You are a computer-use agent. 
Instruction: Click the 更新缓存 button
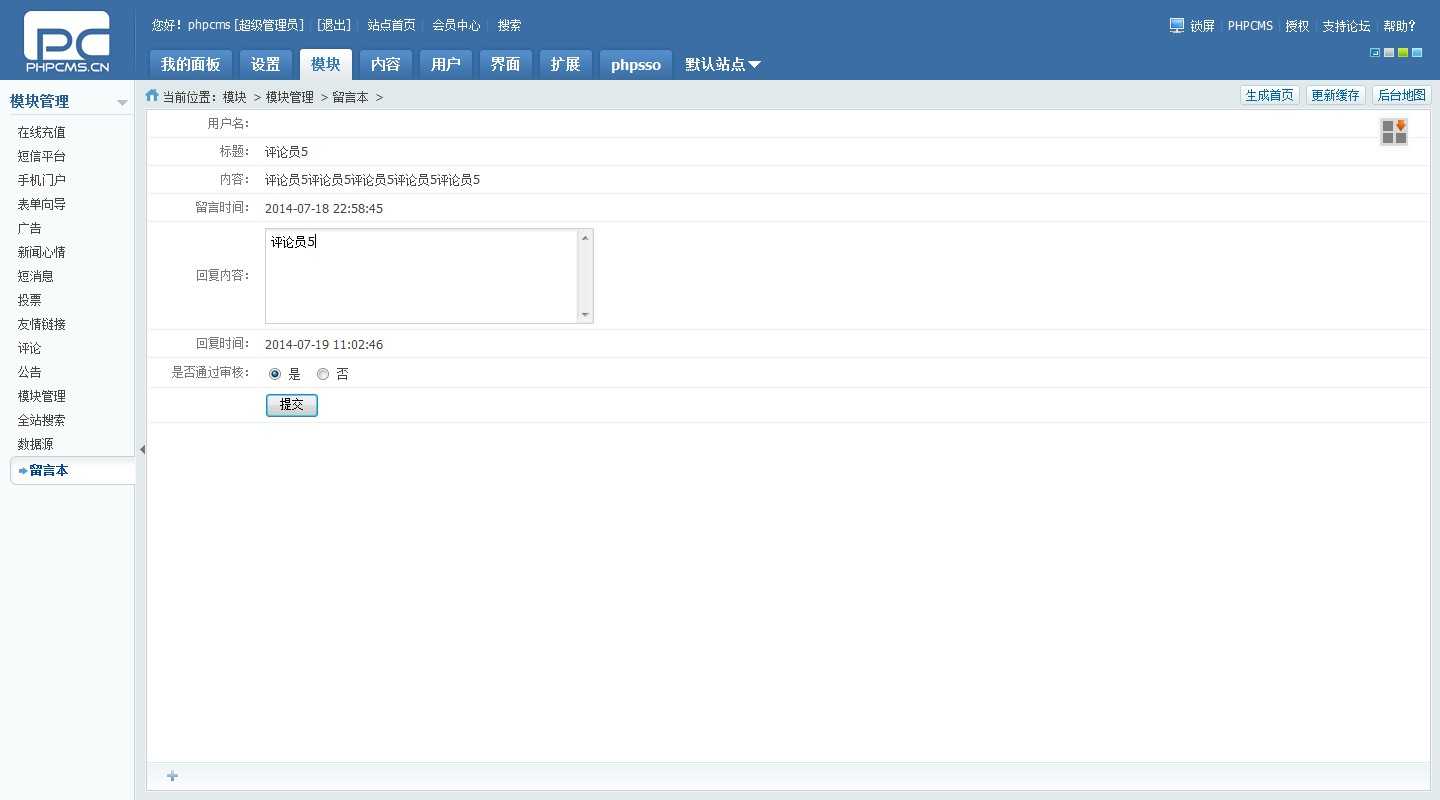[1336, 95]
